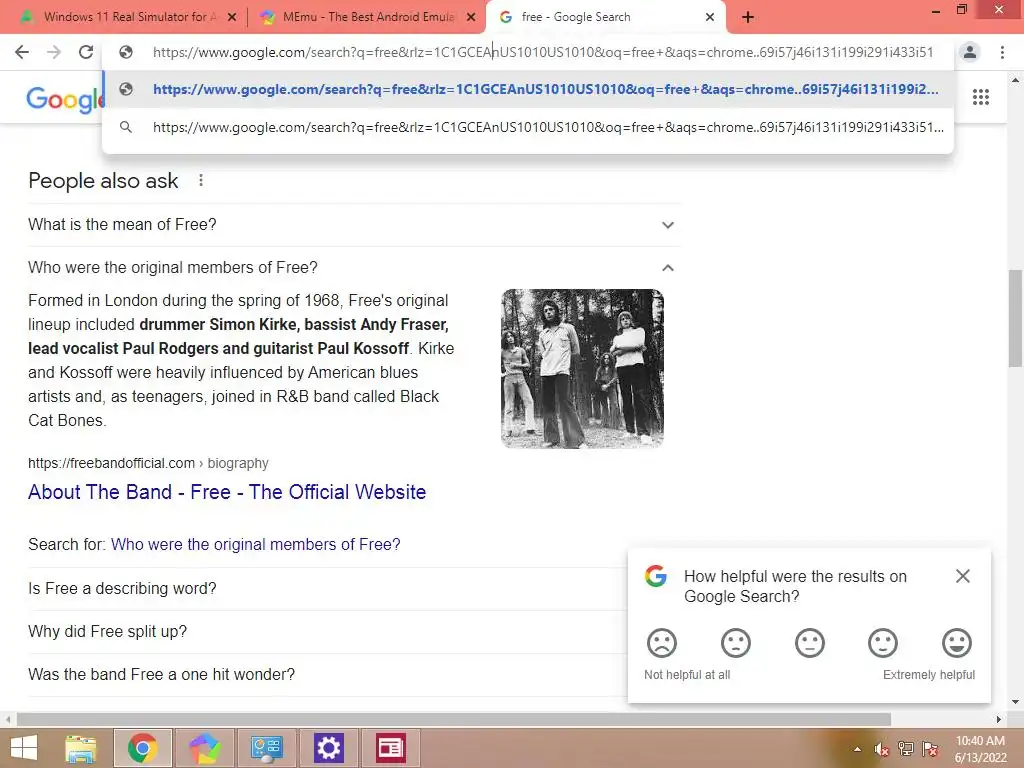Click inside the address bar URL field

[x=543, y=52]
